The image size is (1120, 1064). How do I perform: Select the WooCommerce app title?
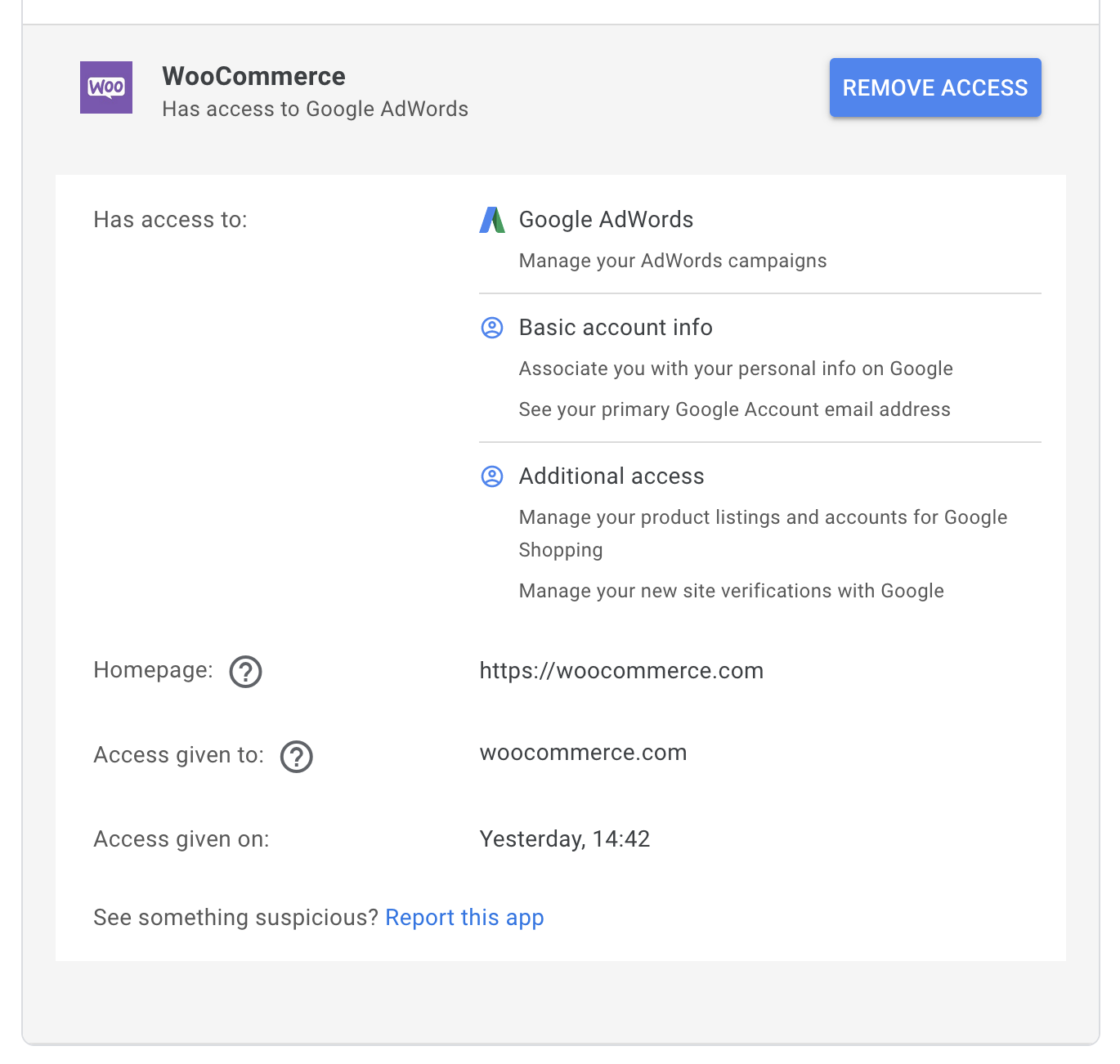[x=253, y=76]
